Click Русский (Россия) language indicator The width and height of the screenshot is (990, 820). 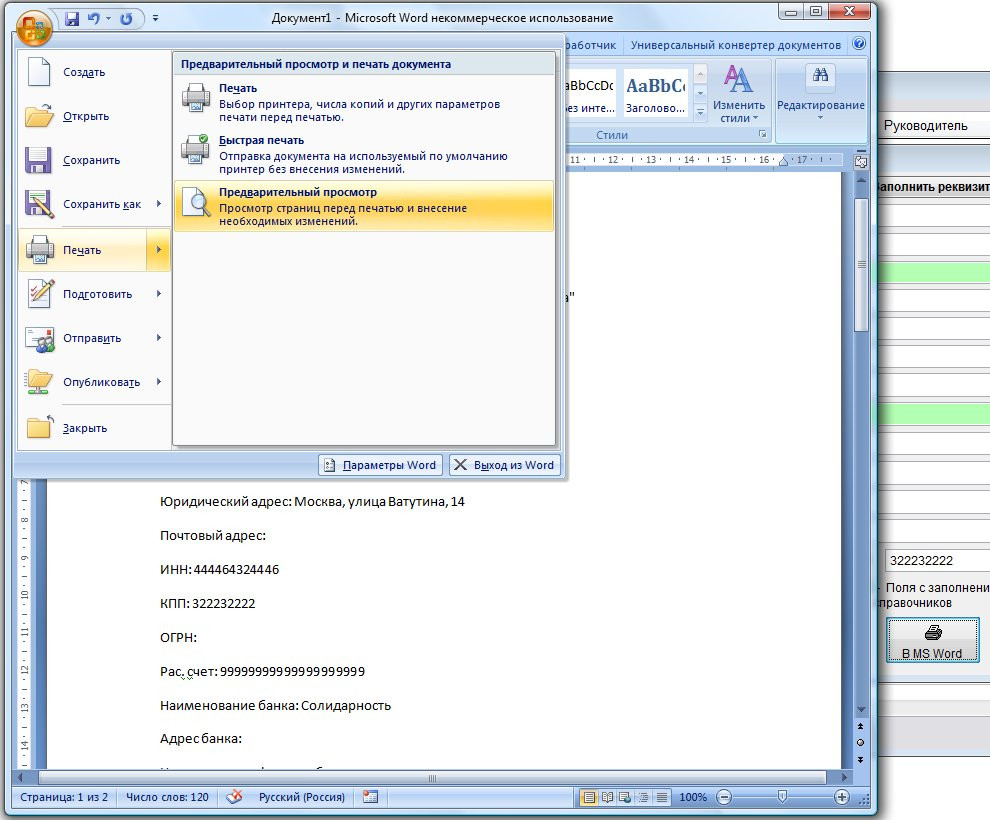coord(302,797)
